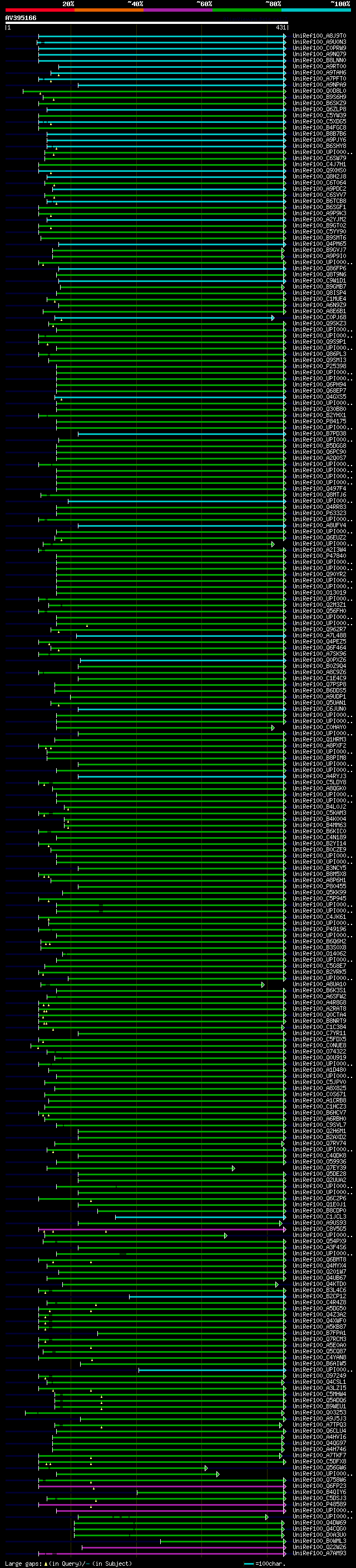Image resolution: width=356 pixels, height=1568 pixels.
Task: Open the UniRef100_C4J7H1 hit label
Action: [319, 164]
